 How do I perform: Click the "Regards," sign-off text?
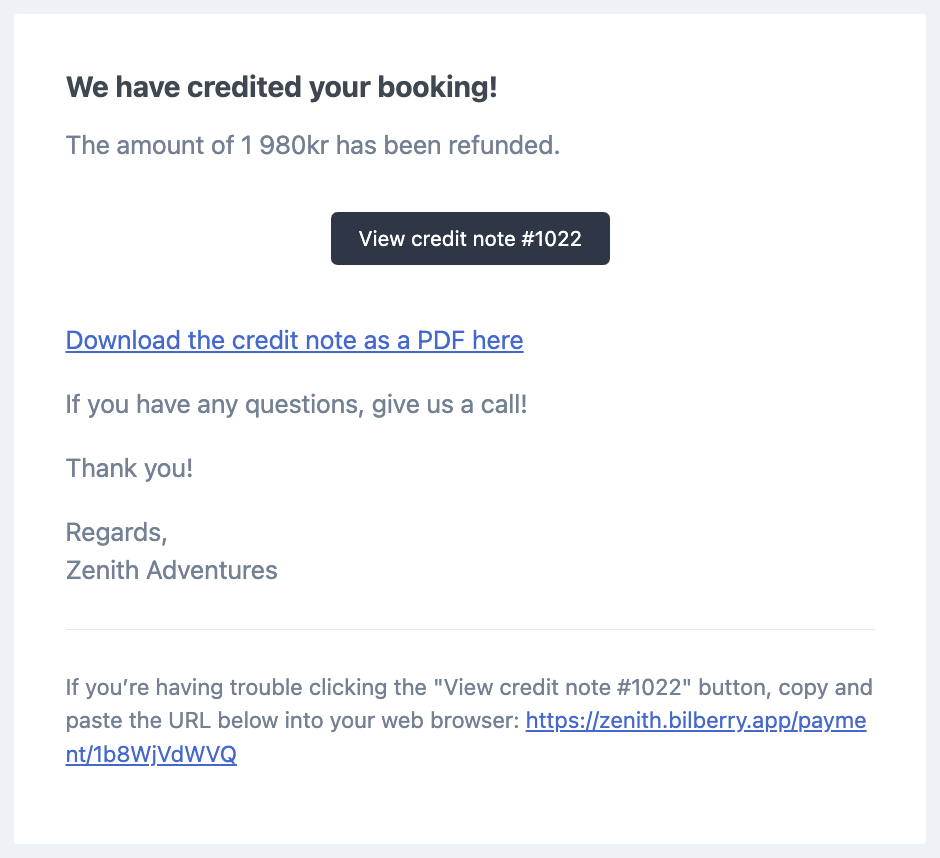tap(116, 532)
